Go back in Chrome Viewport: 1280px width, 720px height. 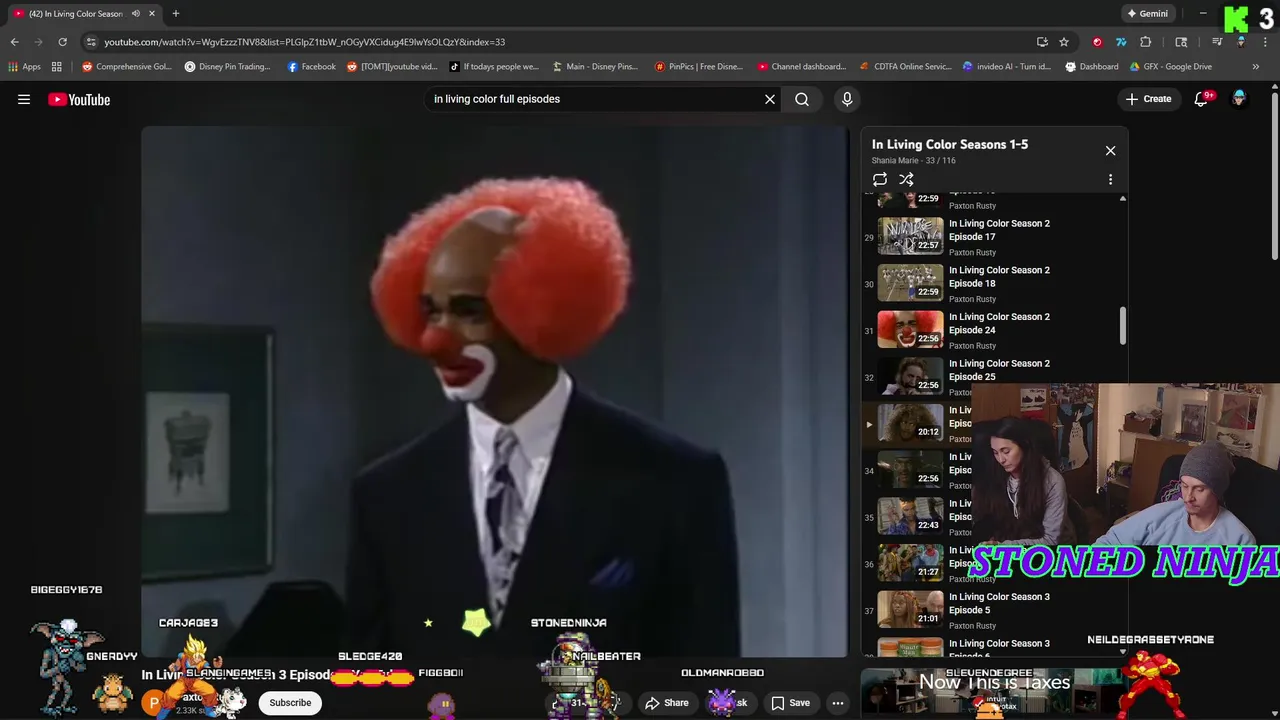pos(14,42)
